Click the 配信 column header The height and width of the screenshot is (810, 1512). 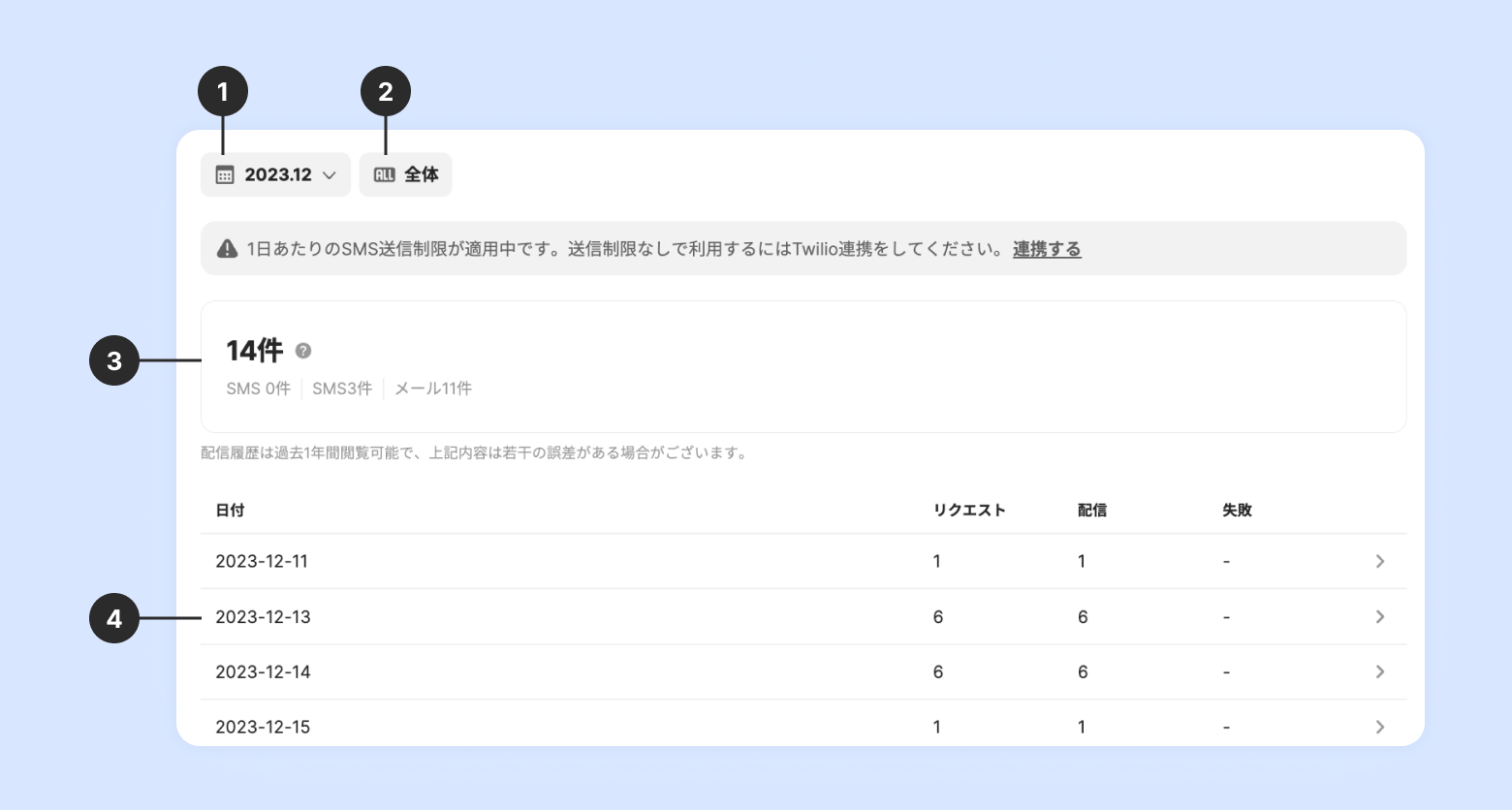(x=1092, y=510)
